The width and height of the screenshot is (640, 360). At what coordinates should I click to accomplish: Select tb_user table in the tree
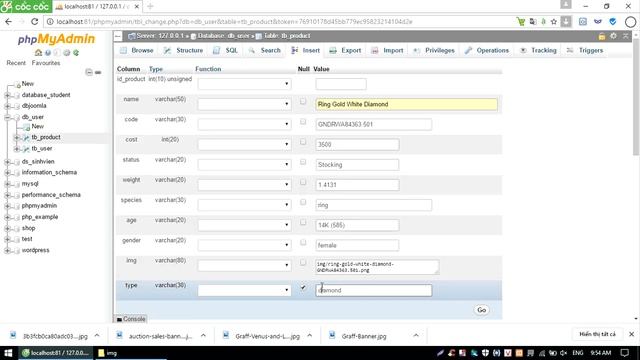coord(42,149)
